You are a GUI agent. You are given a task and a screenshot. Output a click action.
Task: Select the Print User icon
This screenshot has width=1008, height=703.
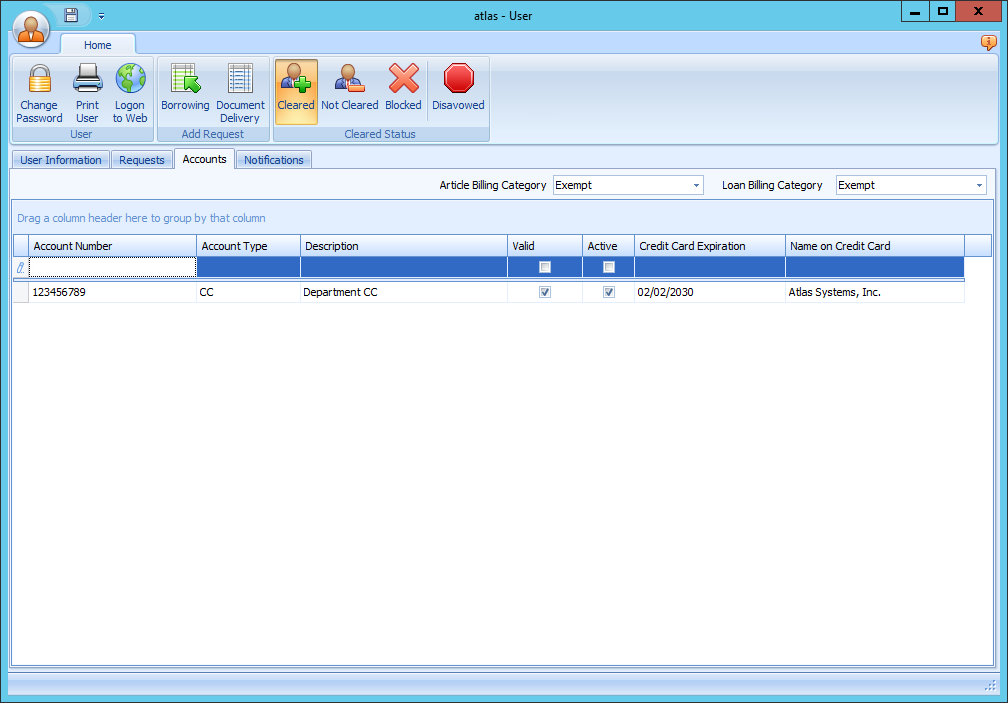coord(87,92)
